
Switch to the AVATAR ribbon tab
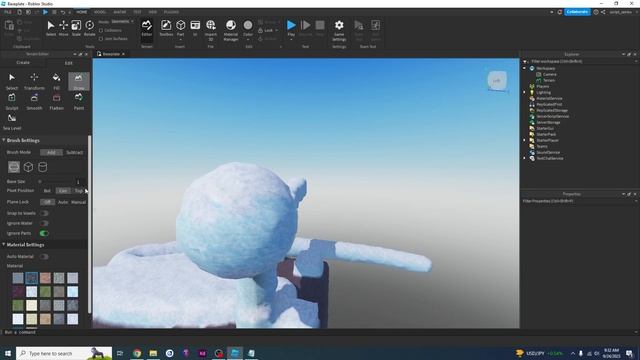(120, 12)
